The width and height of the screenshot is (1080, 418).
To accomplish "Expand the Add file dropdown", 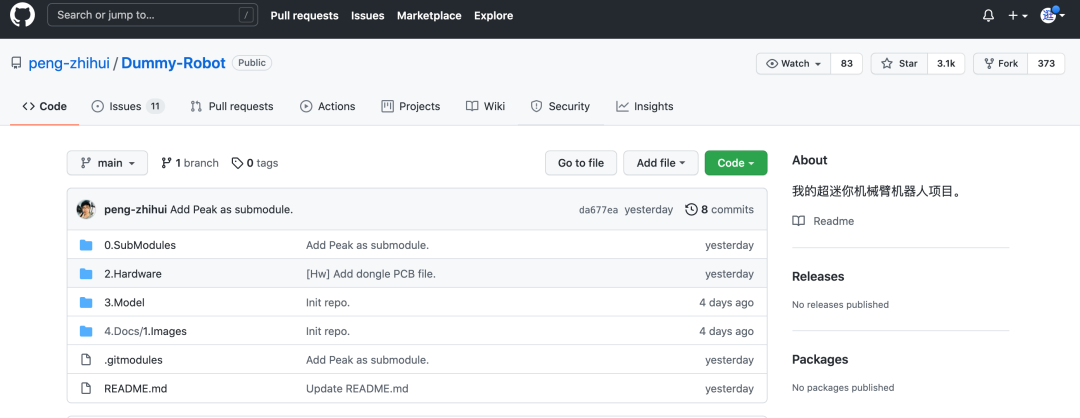I will [x=660, y=163].
